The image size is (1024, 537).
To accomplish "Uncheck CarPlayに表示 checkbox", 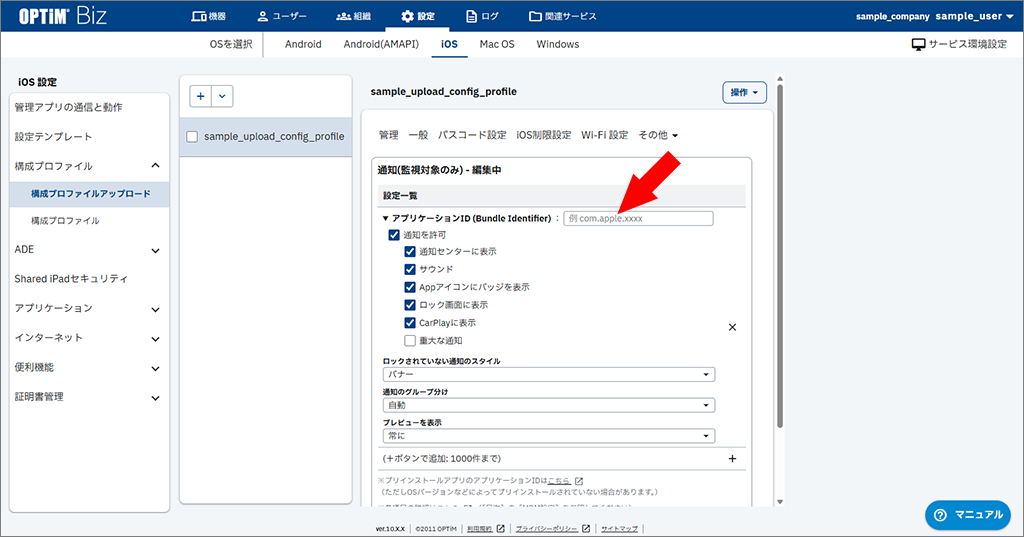I will coord(410,323).
